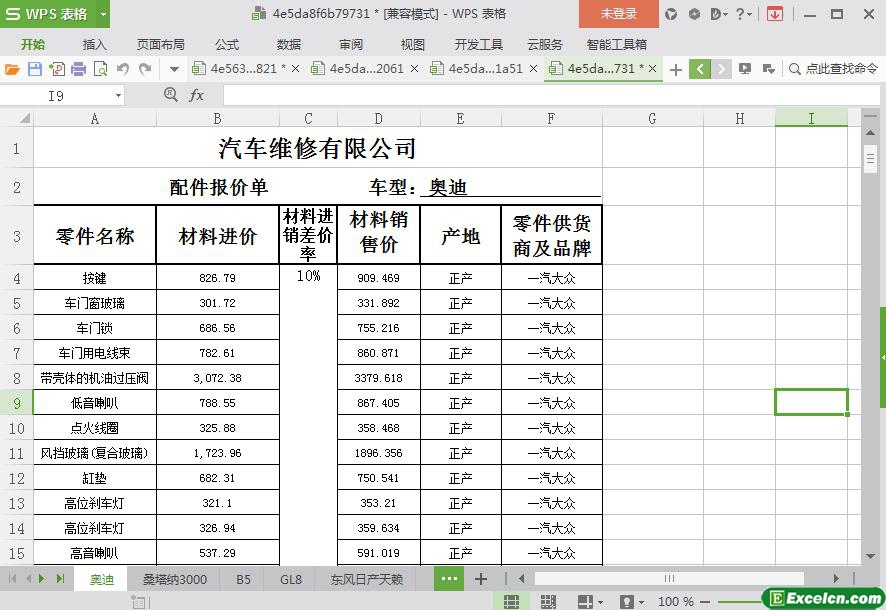Click the Open file folder icon
Image resolution: width=886 pixels, height=610 pixels.
[x=12, y=69]
